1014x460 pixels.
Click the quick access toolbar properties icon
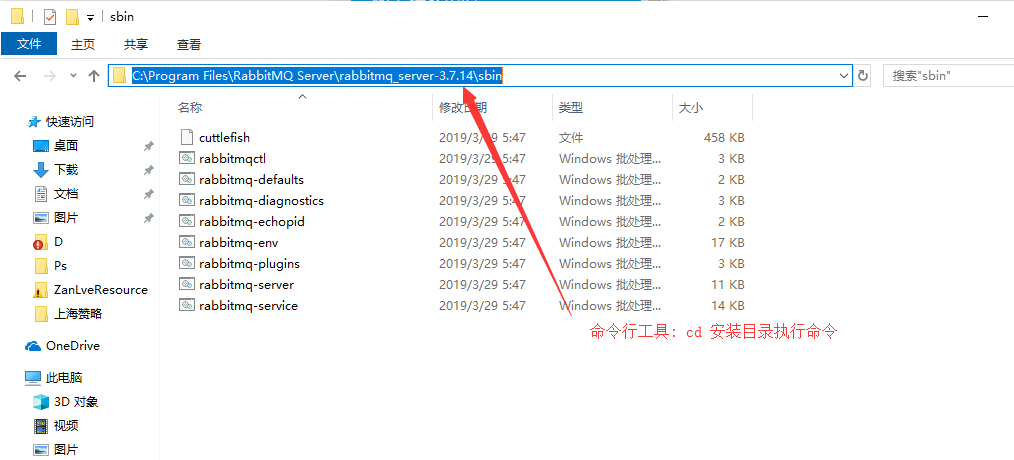coord(50,17)
